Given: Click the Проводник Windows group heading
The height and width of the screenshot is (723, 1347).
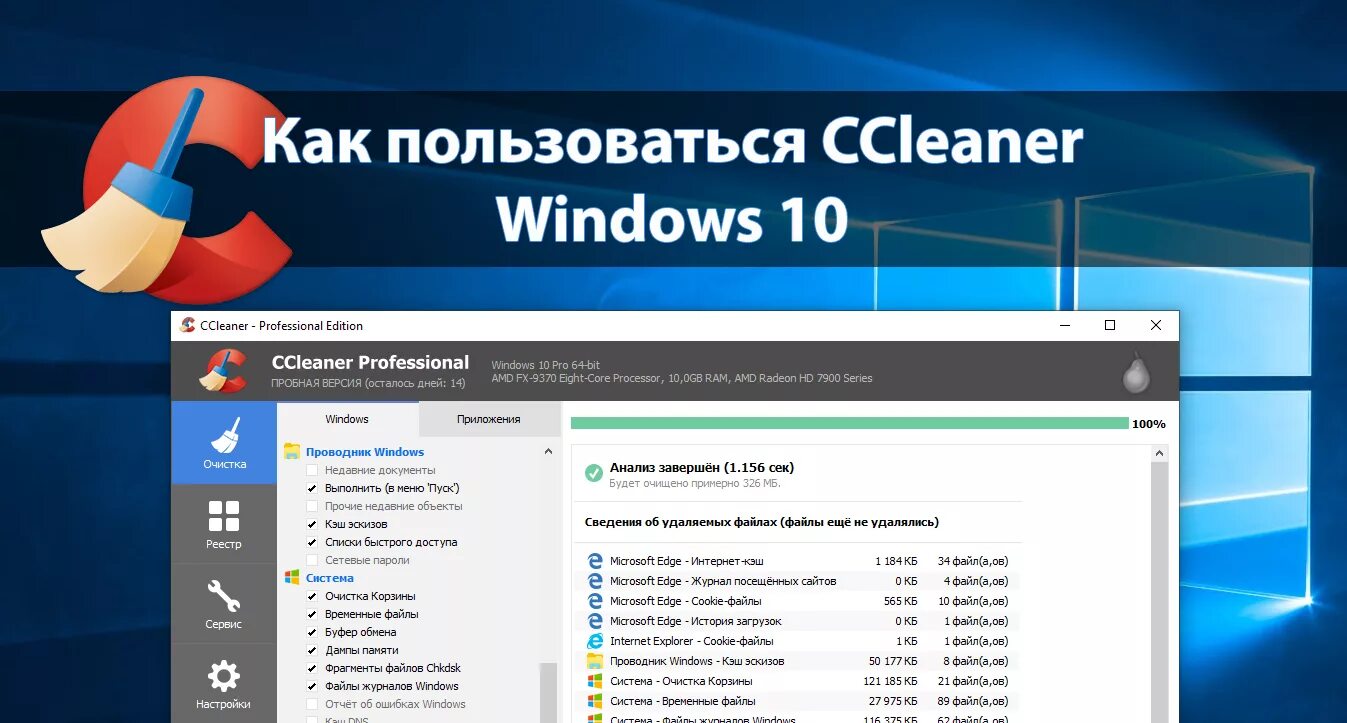Looking at the screenshot, I should pos(365,452).
